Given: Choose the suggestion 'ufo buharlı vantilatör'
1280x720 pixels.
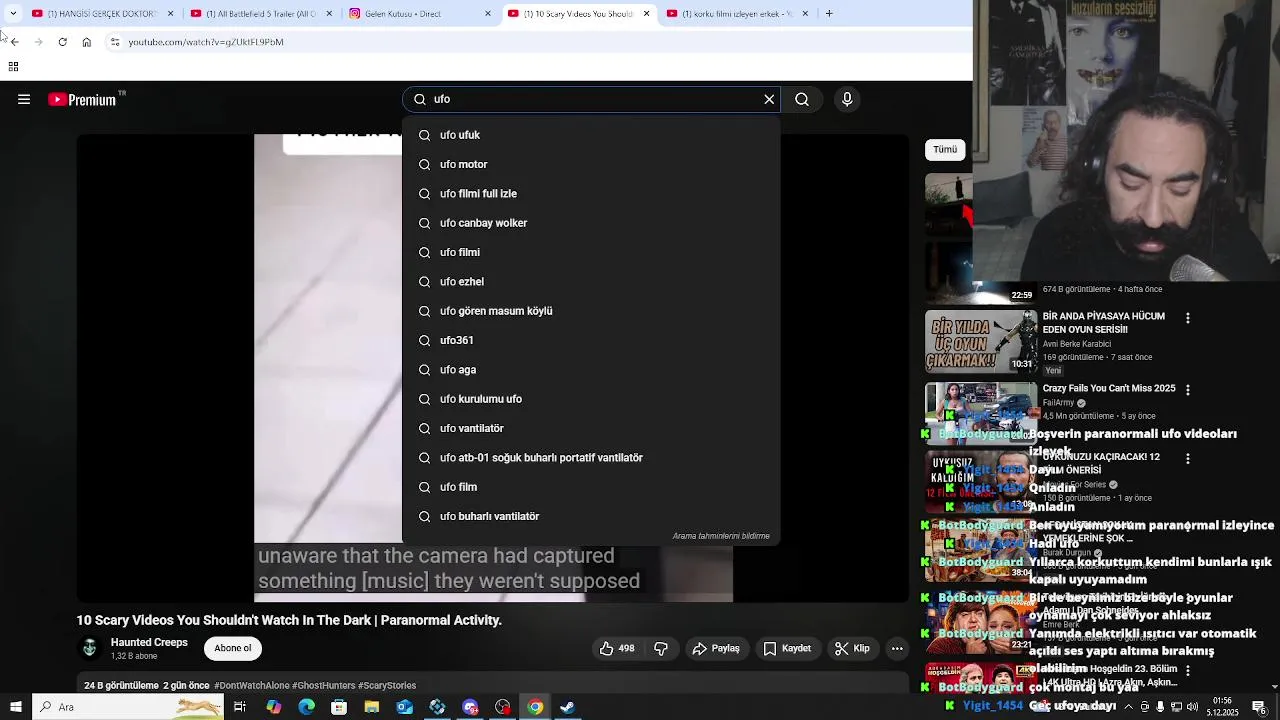Looking at the screenshot, I should (x=591, y=516).
